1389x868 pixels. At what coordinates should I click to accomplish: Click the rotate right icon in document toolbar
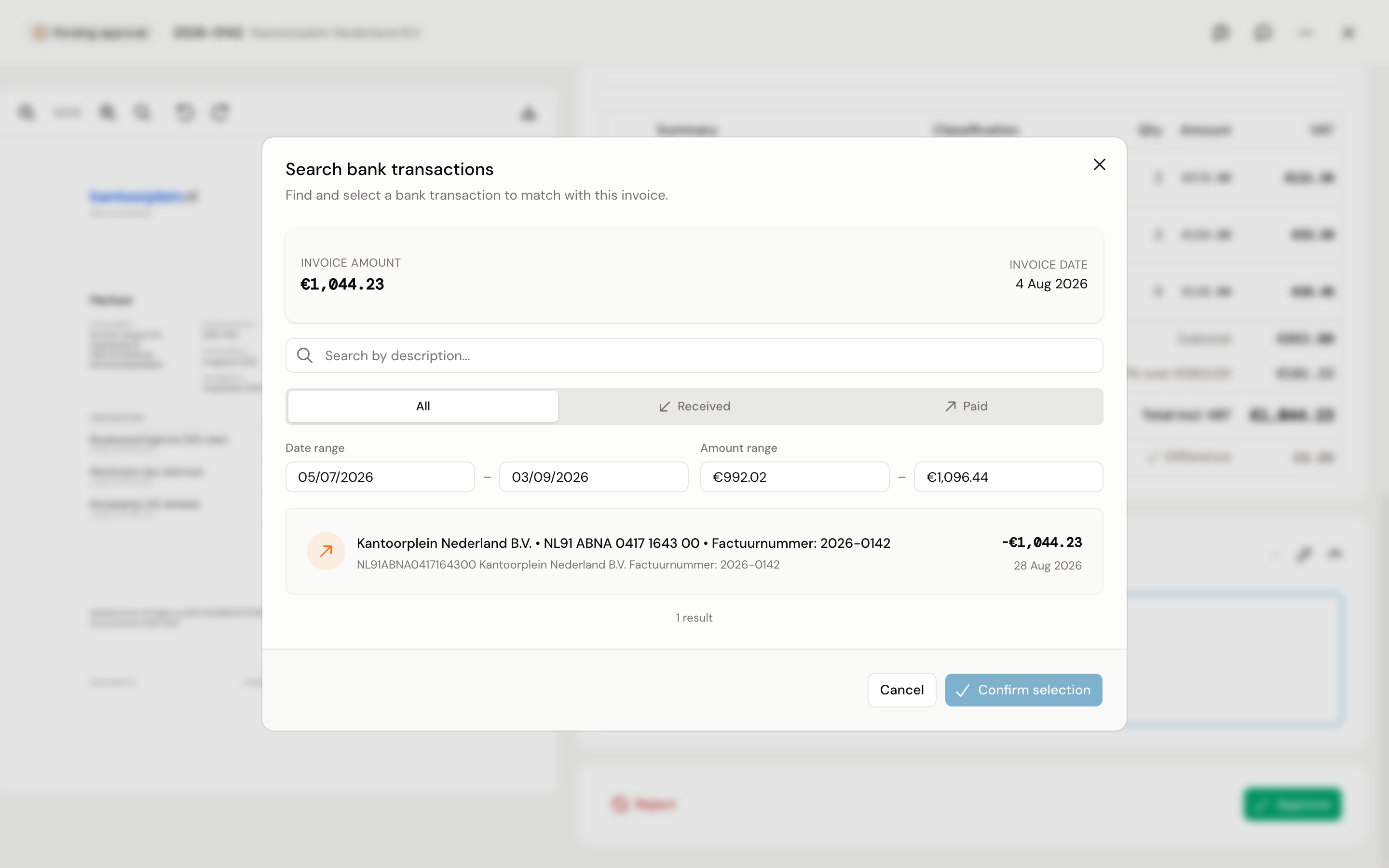[x=220, y=112]
